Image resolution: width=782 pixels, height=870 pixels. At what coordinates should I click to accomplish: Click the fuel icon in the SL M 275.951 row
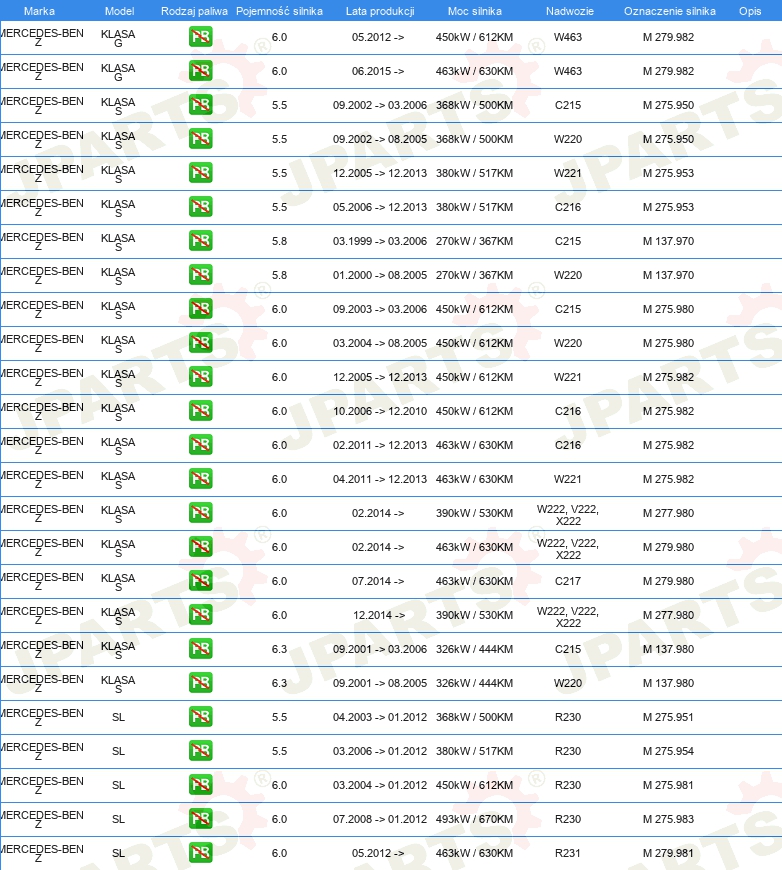(200, 717)
